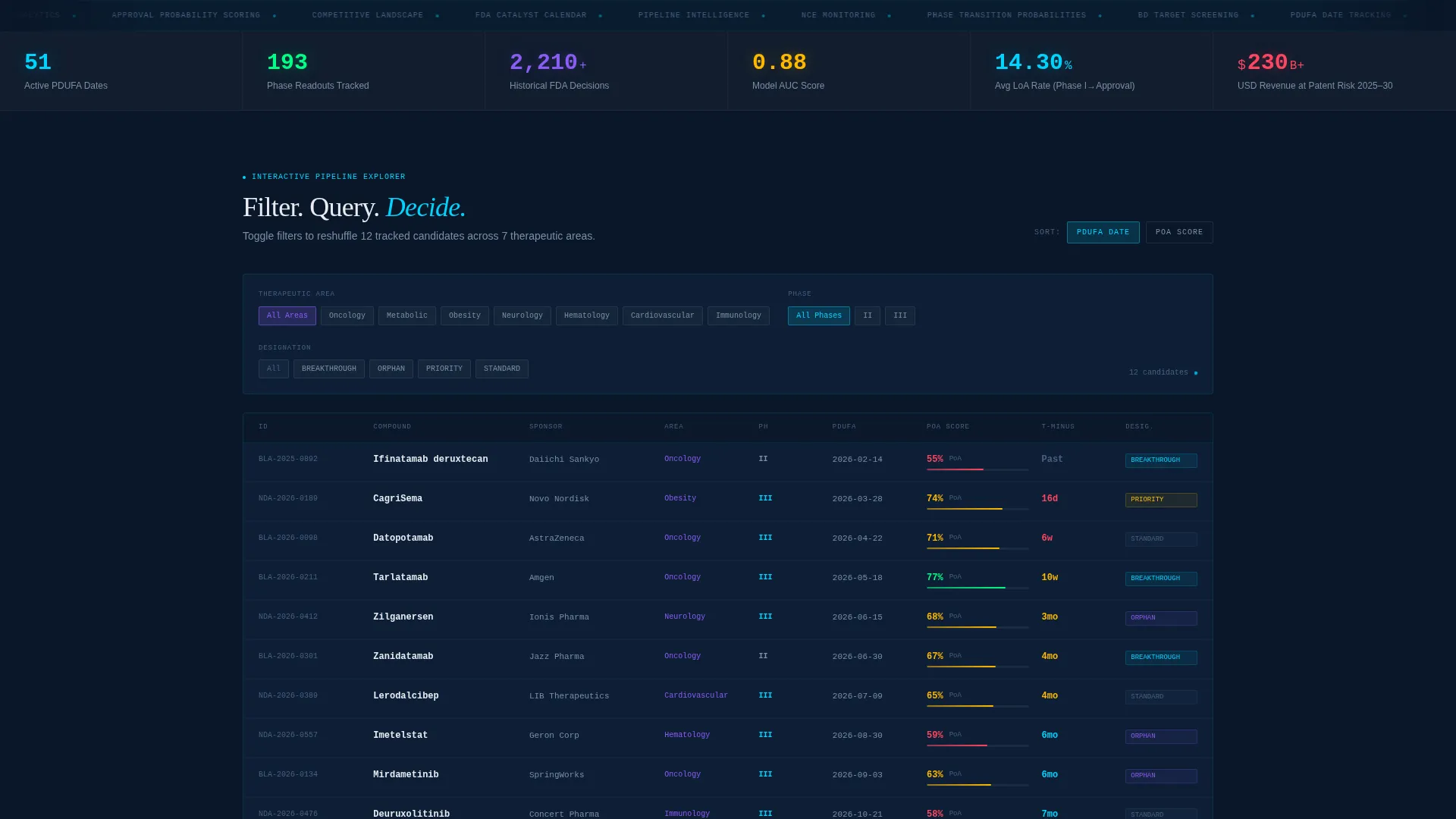Filter by ORPHAN designation chip
This screenshot has width=1456, height=819.
pyautogui.click(x=391, y=369)
